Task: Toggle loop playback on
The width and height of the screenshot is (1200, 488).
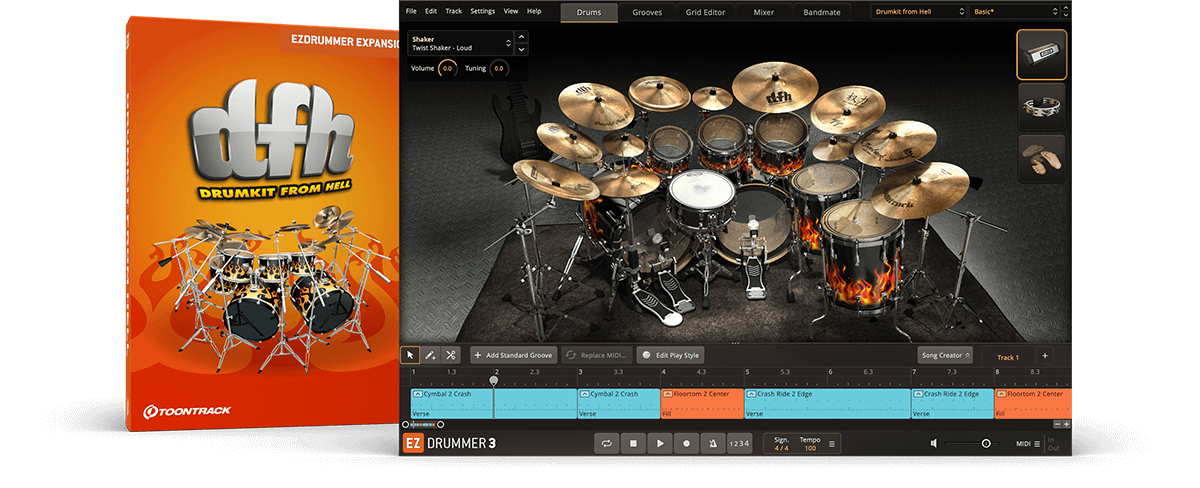Action: pyautogui.click(x=606, y=443)
